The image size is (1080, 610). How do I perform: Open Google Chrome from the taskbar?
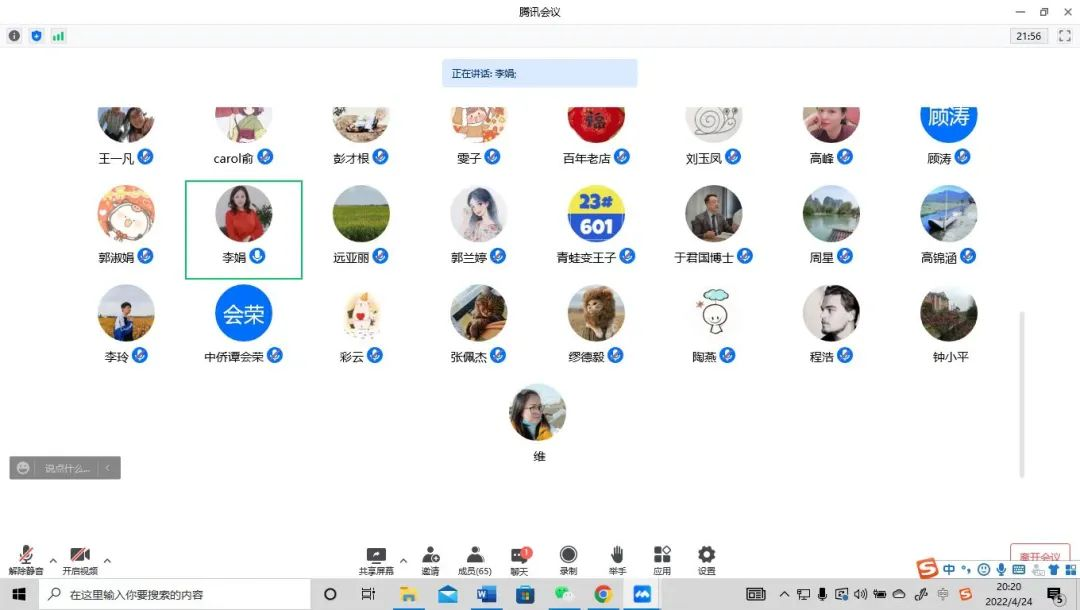(x=603, y=594)
